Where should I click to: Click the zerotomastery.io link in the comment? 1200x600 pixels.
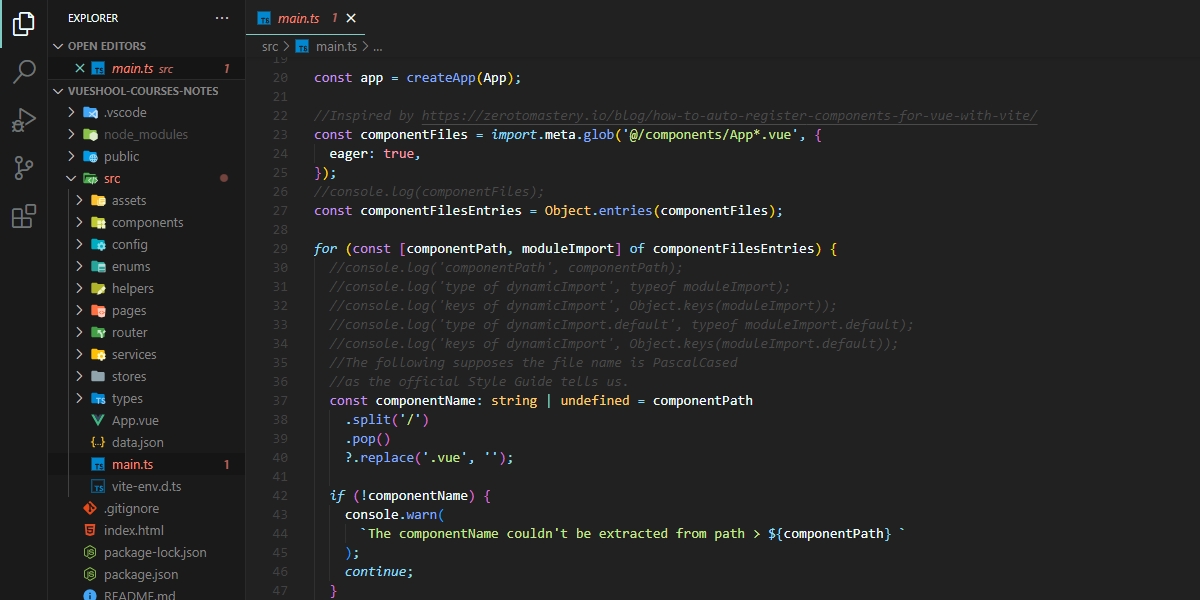tap(728, 116)
